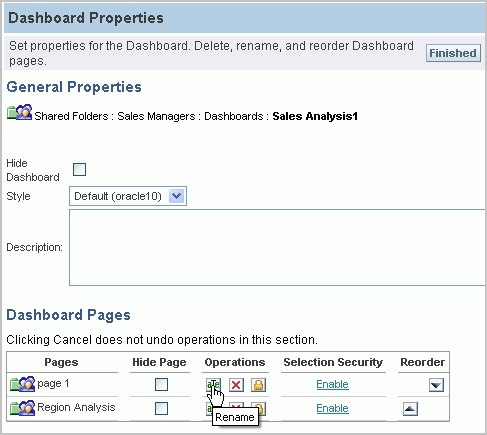The width and height of the screenshot is (487, 435).
Task: Click the Pages column header
Action: [61, 362]
